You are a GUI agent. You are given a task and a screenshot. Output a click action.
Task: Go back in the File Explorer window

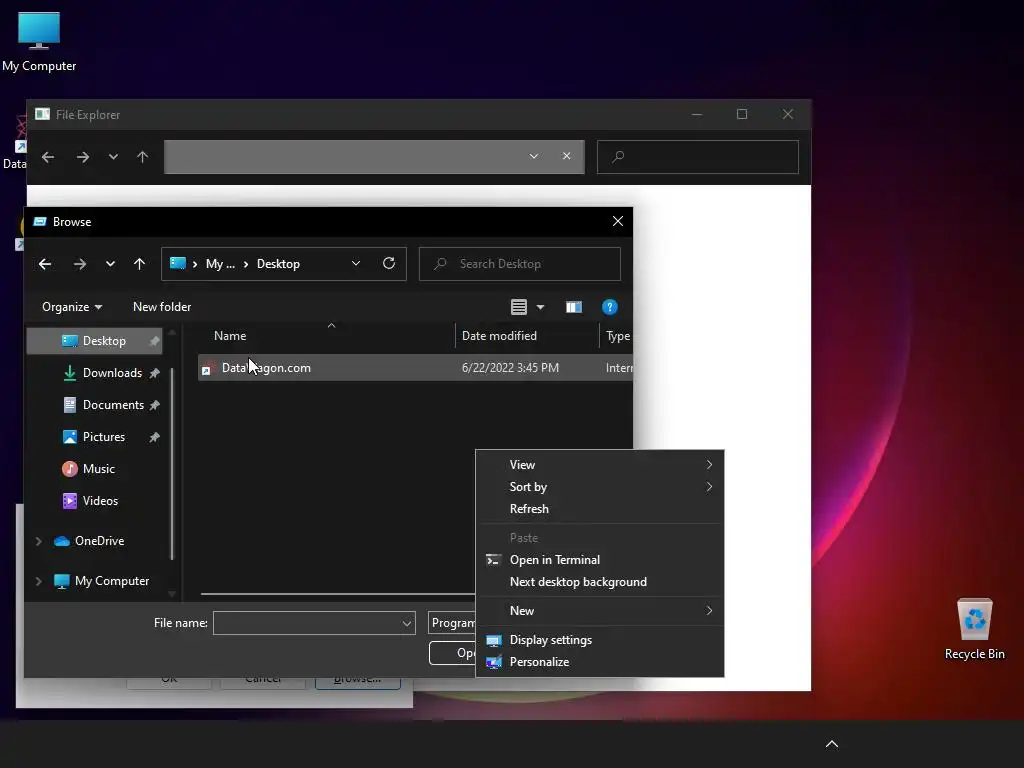pyautogui.click(x=48, y=157)
